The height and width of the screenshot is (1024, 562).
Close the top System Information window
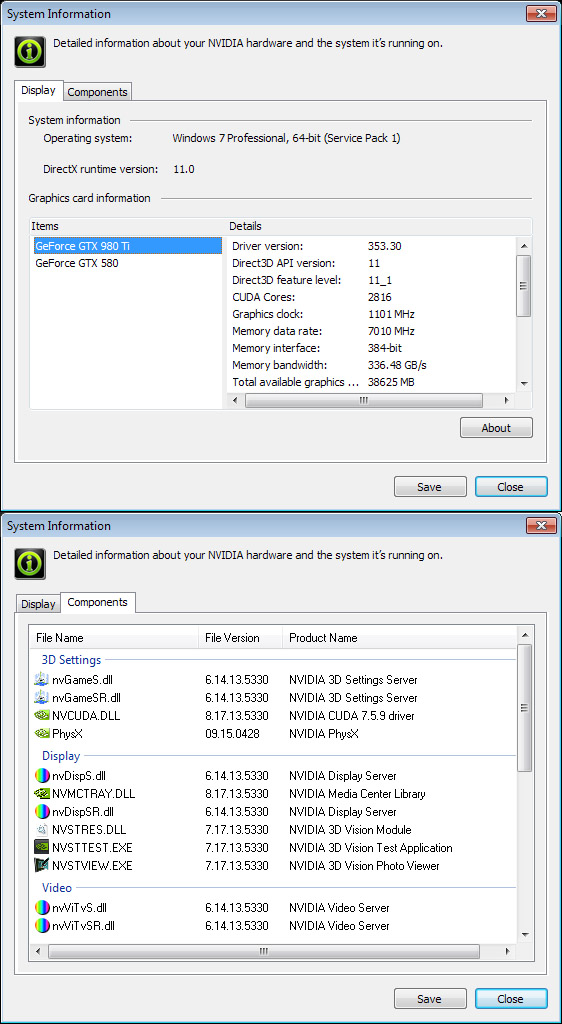(541, 13)
